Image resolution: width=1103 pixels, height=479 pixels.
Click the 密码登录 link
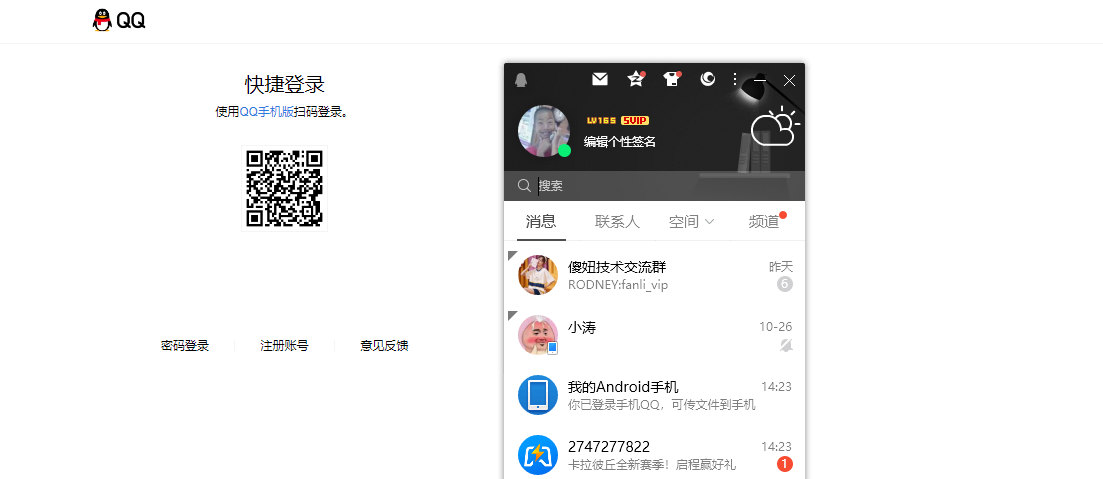pyautogui.click(x=185, y=346)
